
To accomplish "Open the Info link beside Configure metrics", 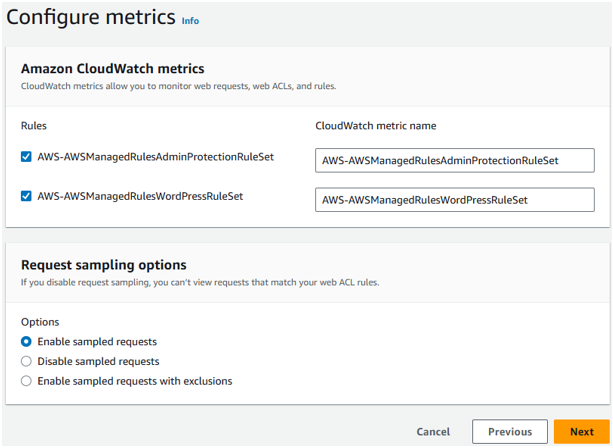I will pos(190,21).
